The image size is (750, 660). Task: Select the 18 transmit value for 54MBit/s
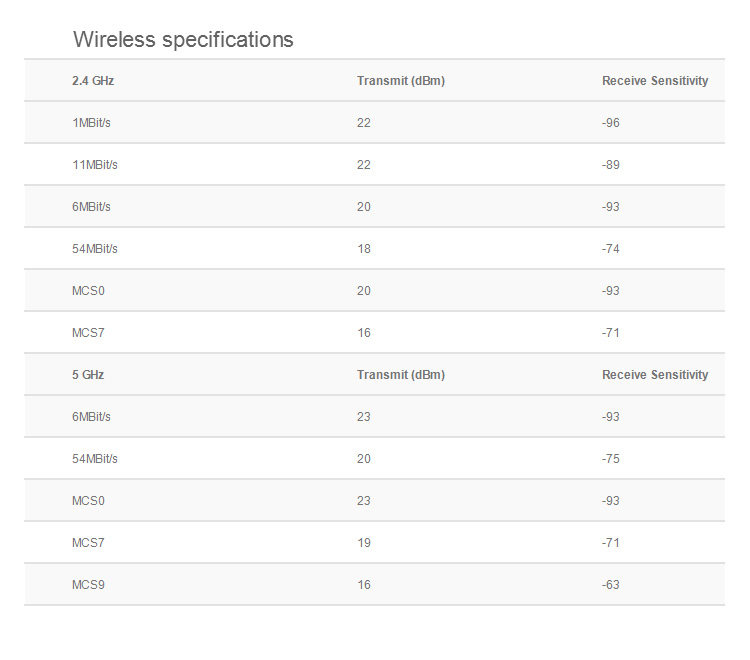(x=364, y=249)
